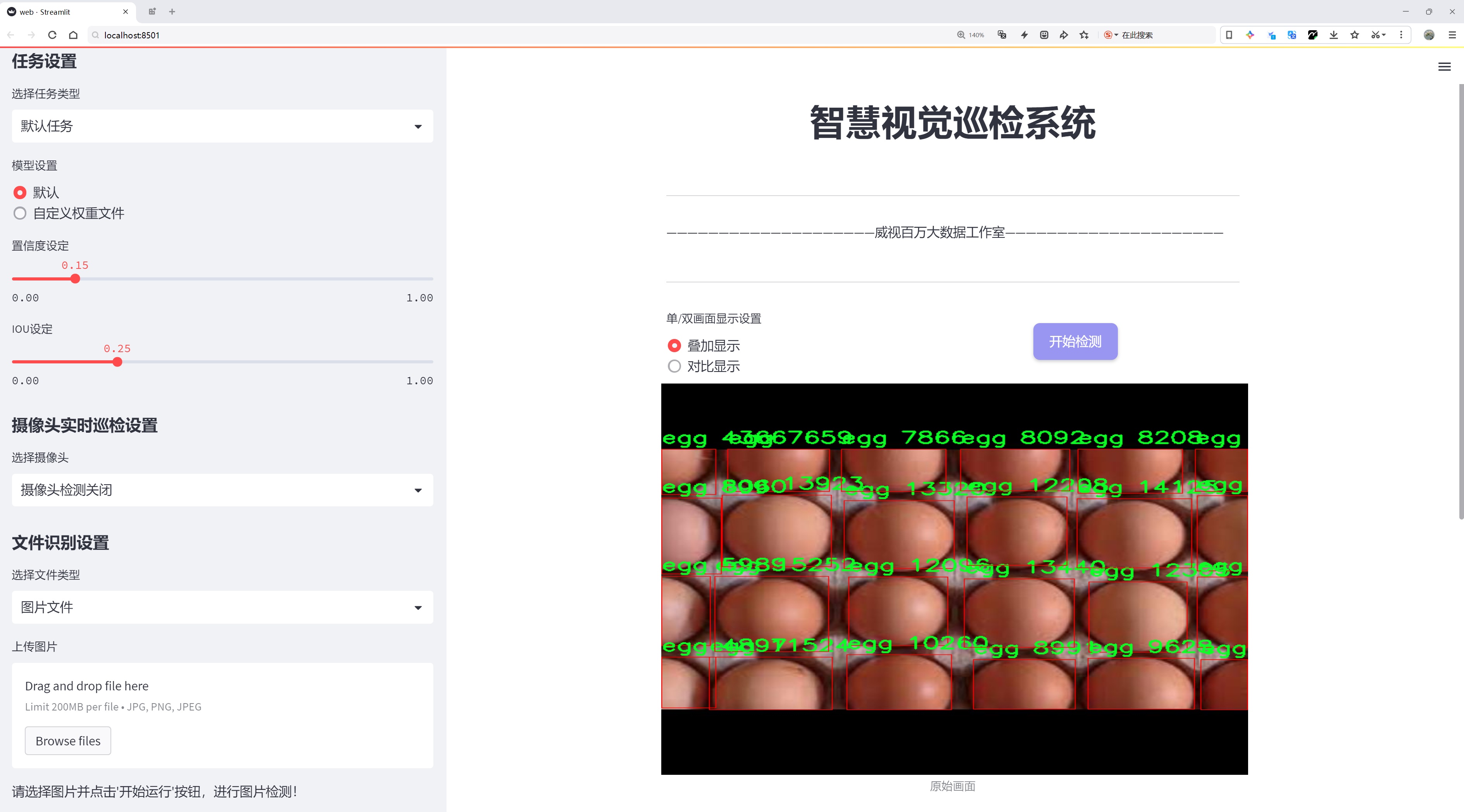Click the translate page icon in address bar
1464x812 pixels.
click(x=1002, y=35)
